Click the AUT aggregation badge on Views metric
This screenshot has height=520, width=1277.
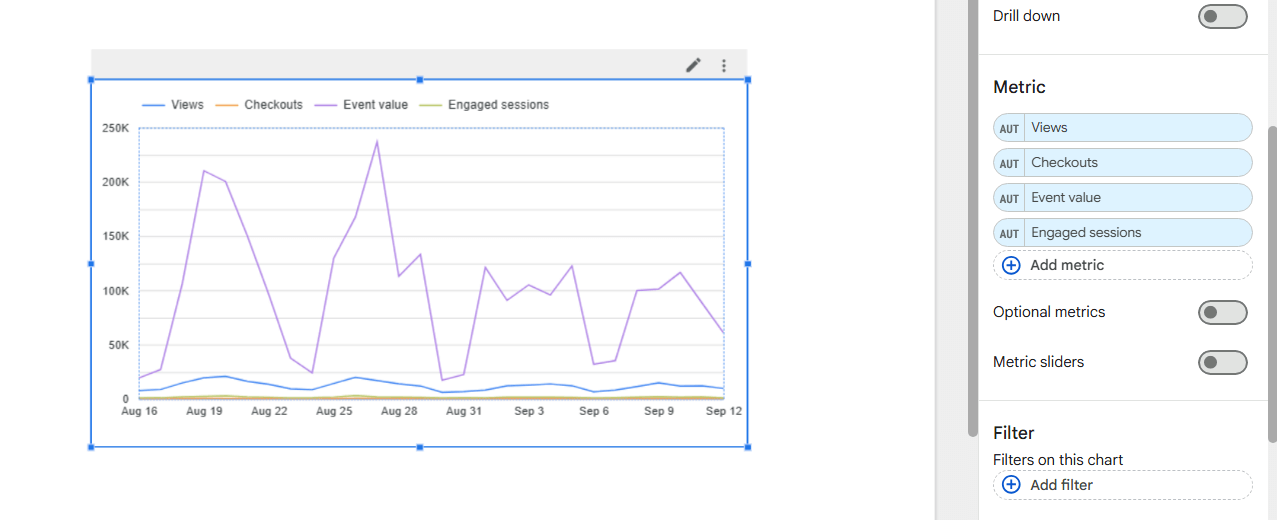1009,128
